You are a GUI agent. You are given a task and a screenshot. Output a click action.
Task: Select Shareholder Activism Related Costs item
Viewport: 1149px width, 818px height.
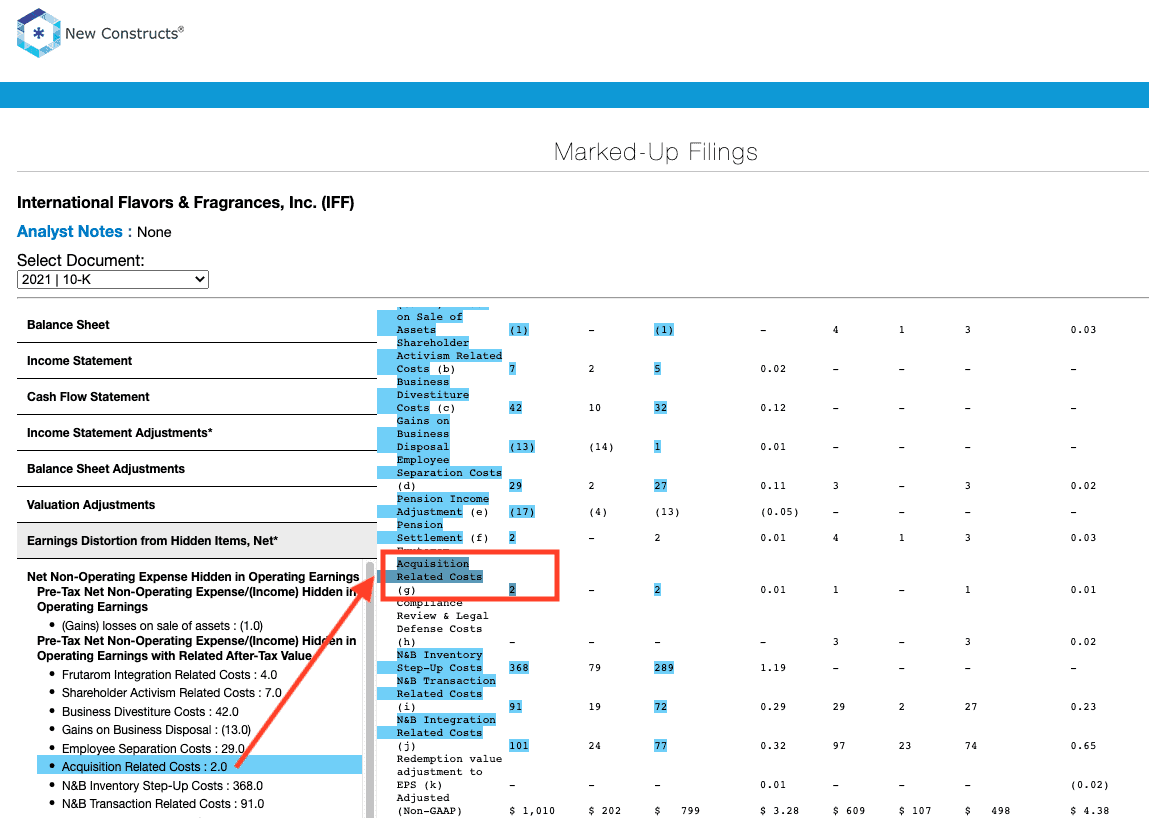pyautogui.click(x=171, y=693)
